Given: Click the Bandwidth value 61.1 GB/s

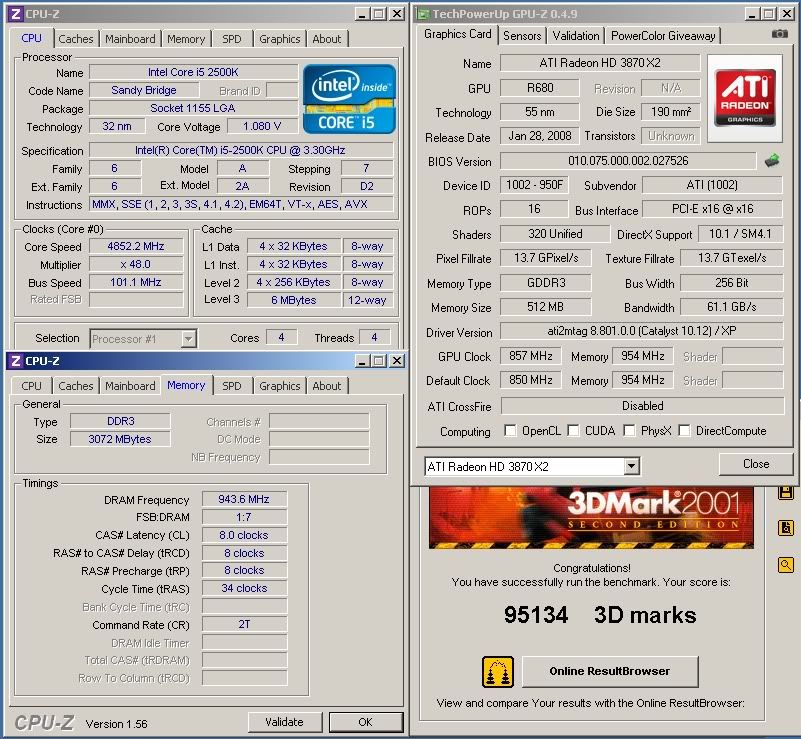Looking at the screenshot, I should click(732, 306).
